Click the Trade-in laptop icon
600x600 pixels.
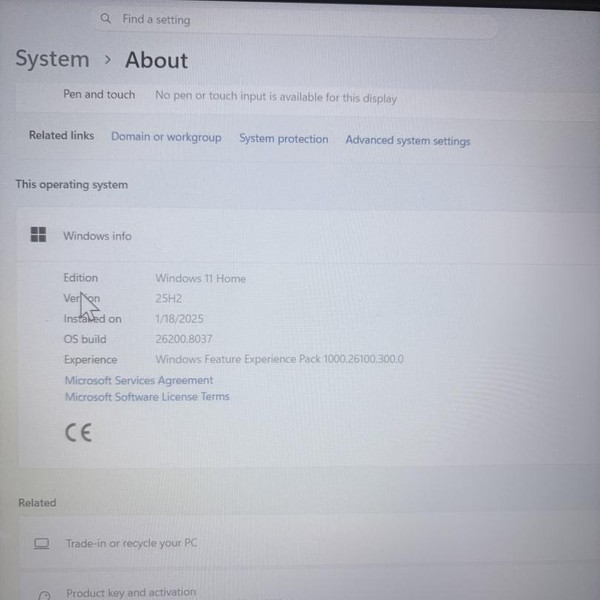41,544
